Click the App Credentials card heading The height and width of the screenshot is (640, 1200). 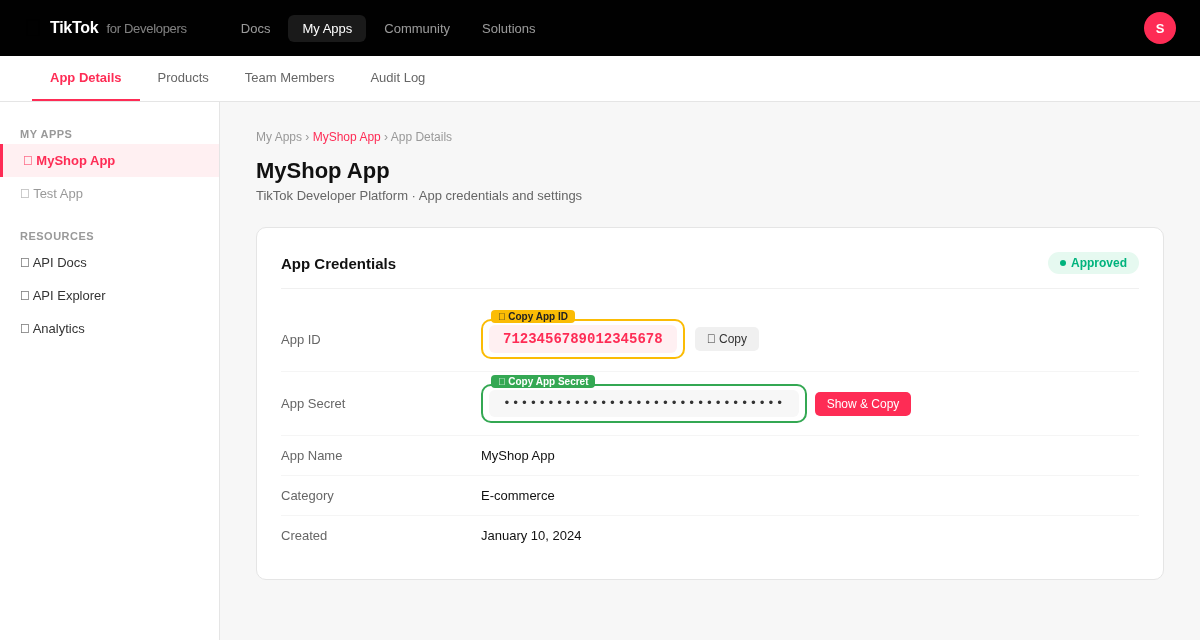point(338,263)
